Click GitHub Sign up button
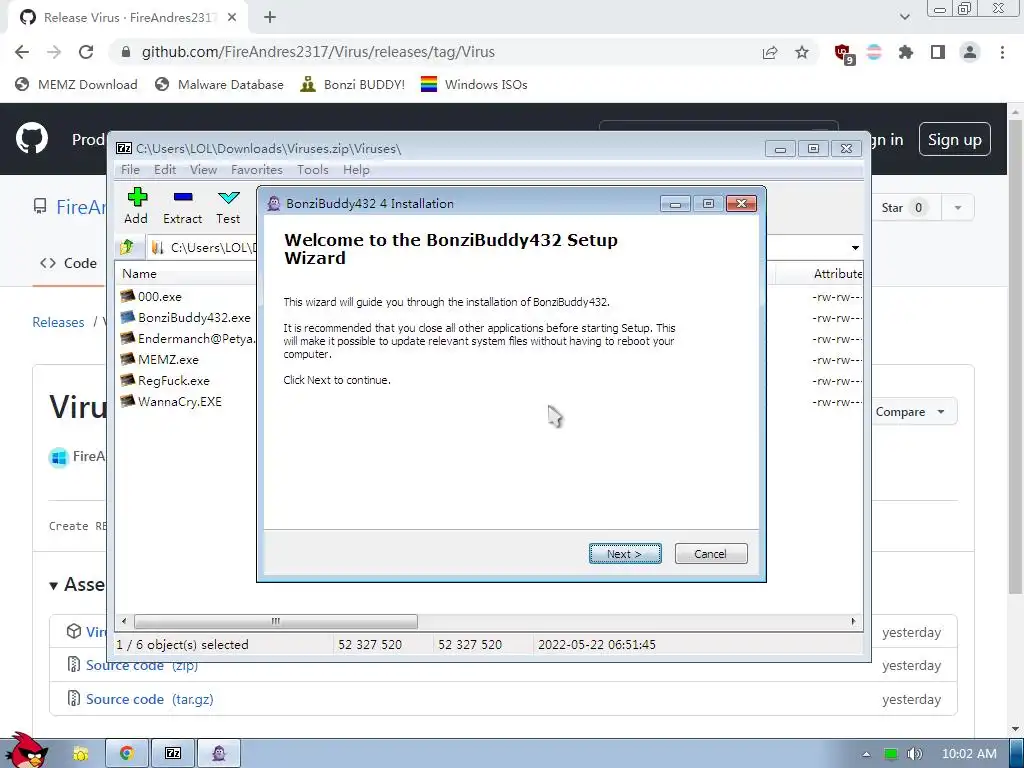This screenshot has height=768, width=1024. (x=954, y=139)
